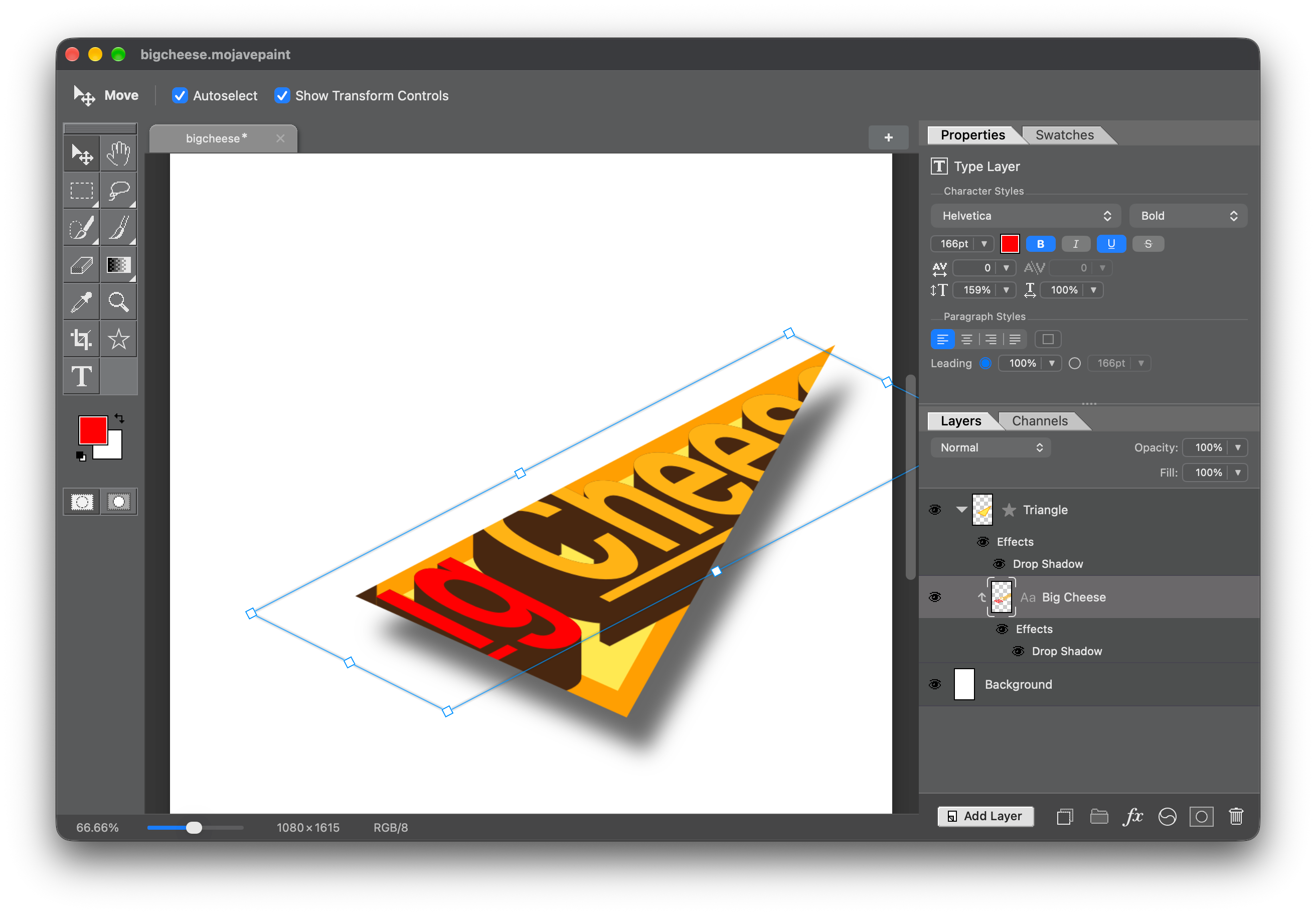Open the Normal blend mode dropdown
Viewport: 1316px width, 915px height.
tap(991, 447)
